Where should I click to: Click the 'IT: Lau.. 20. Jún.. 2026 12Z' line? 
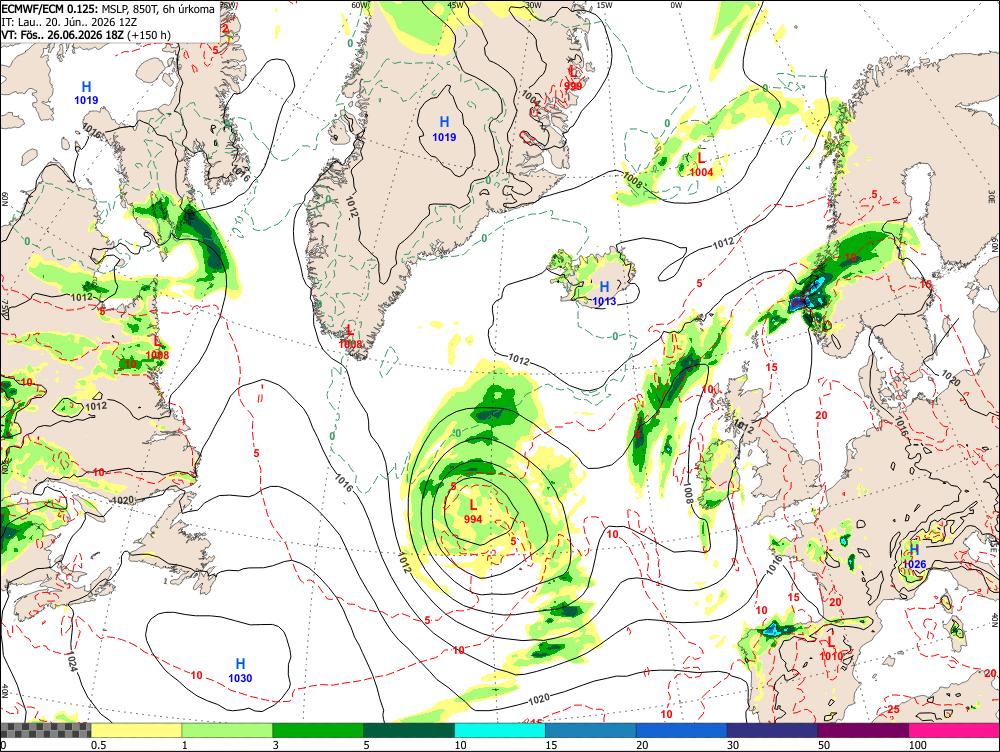click(70, 22)
